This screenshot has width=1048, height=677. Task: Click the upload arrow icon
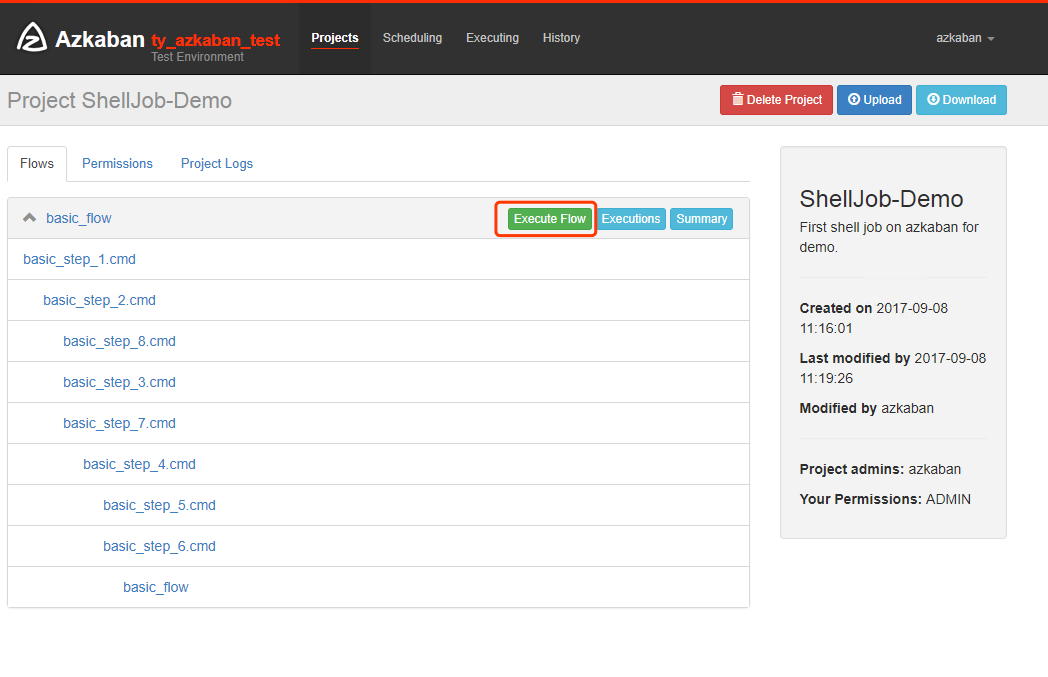[x=854, y=99]
